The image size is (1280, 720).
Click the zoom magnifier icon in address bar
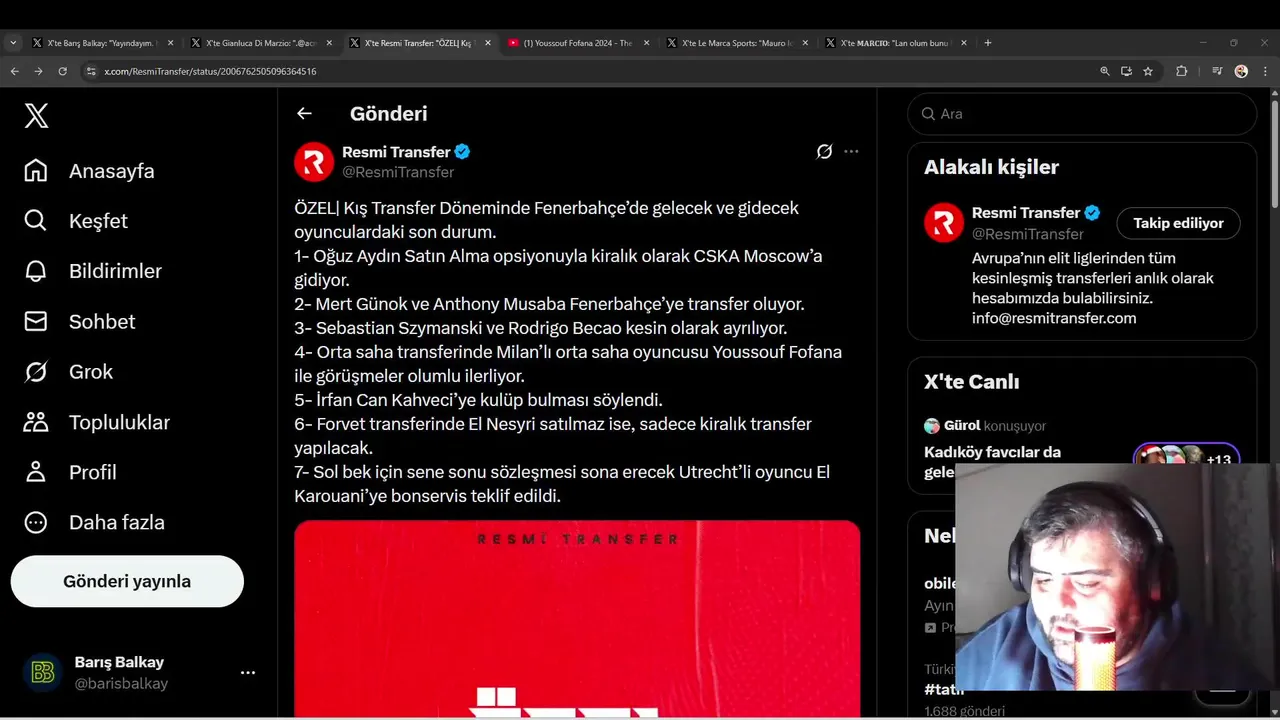(1104, 71)
